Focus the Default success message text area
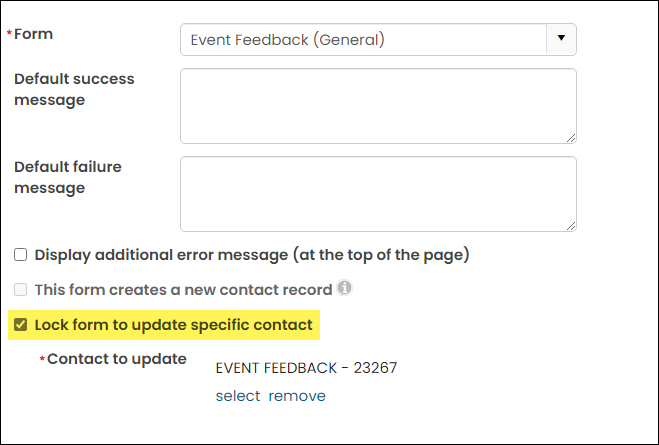The width and height of the screenshot is (659, 445). click(378, 106)
